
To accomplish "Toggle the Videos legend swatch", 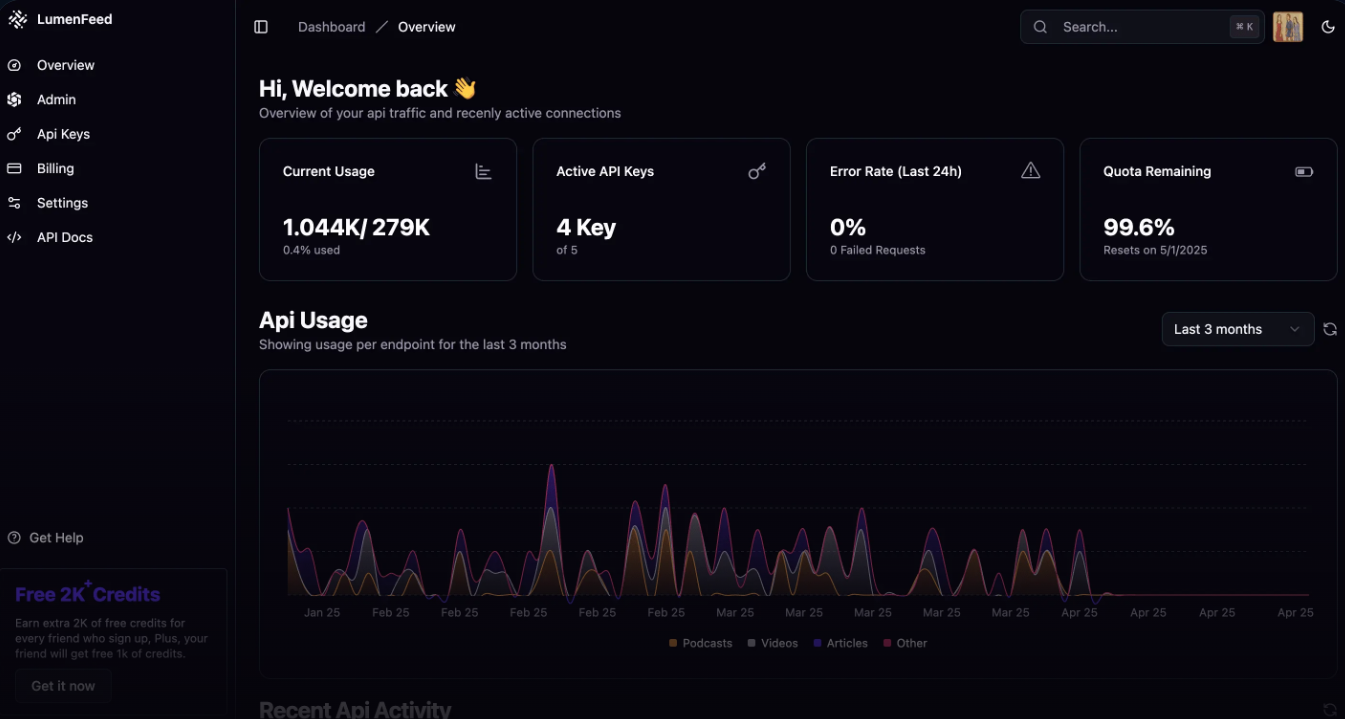I will tap(751, 643).
